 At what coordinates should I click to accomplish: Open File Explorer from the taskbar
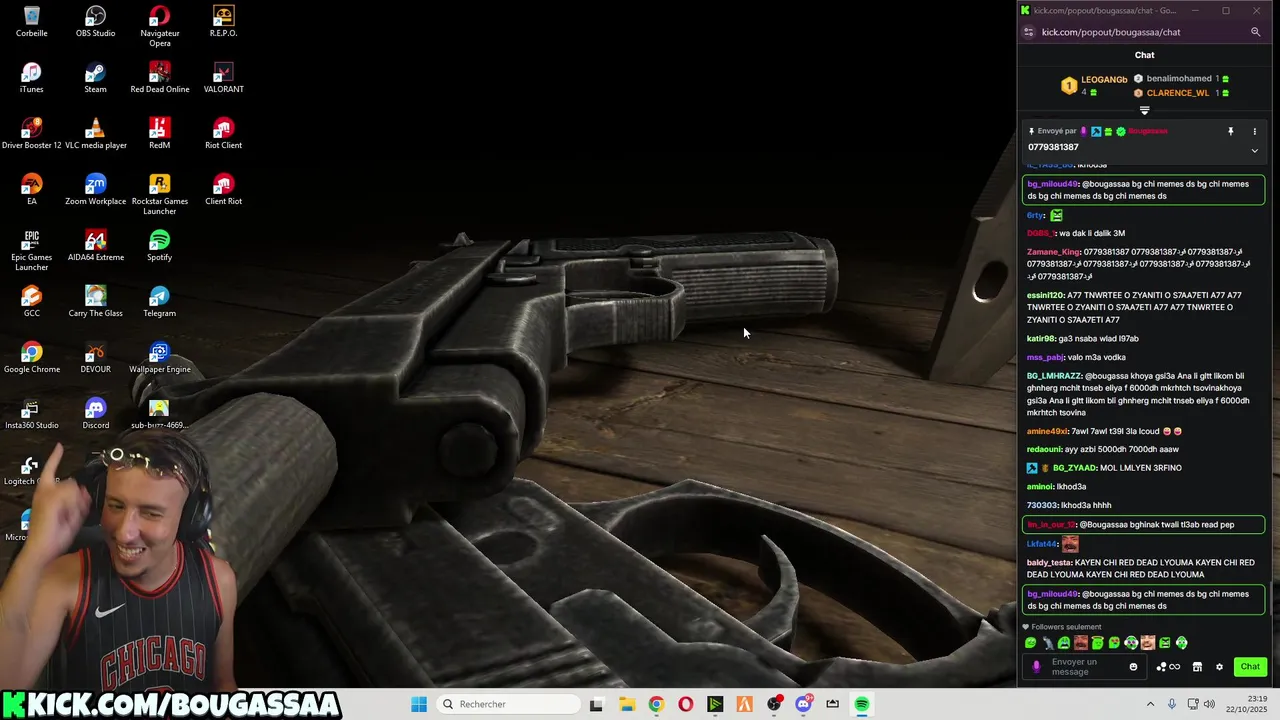[627, 704]
